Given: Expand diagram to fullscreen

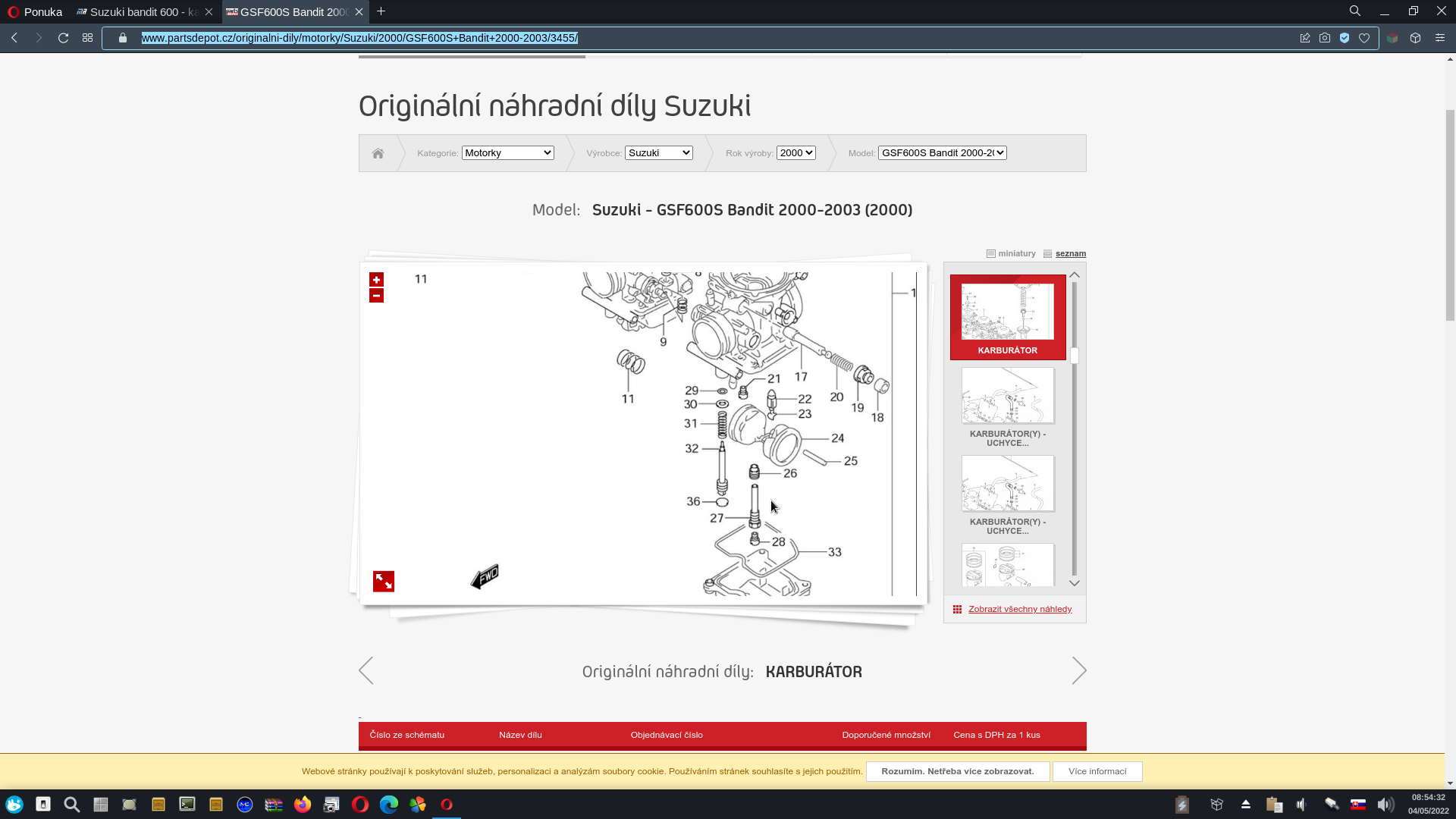Looking at the screenshot, I should [384, 582].
